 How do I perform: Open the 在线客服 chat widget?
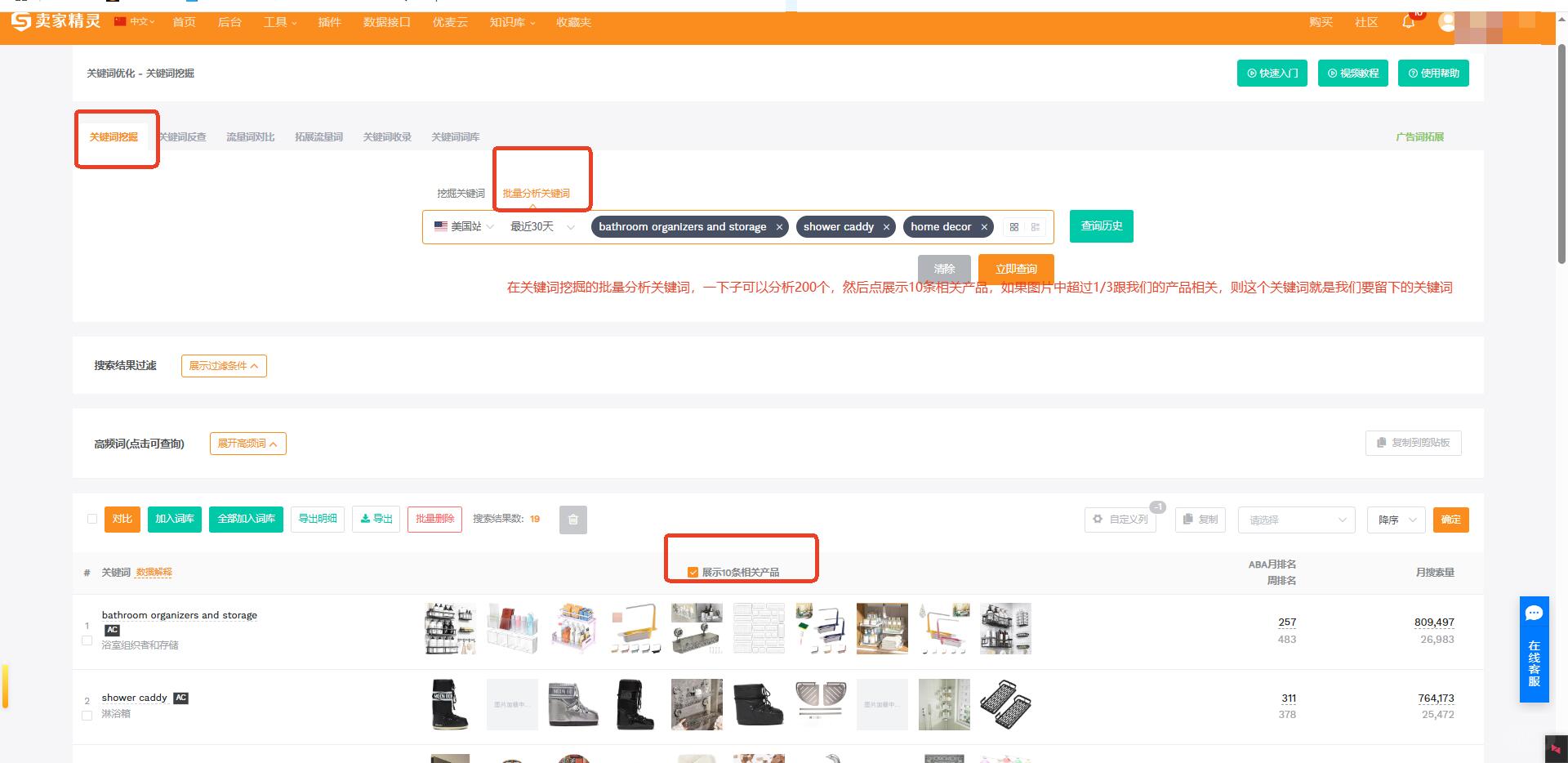[1534, 649]
